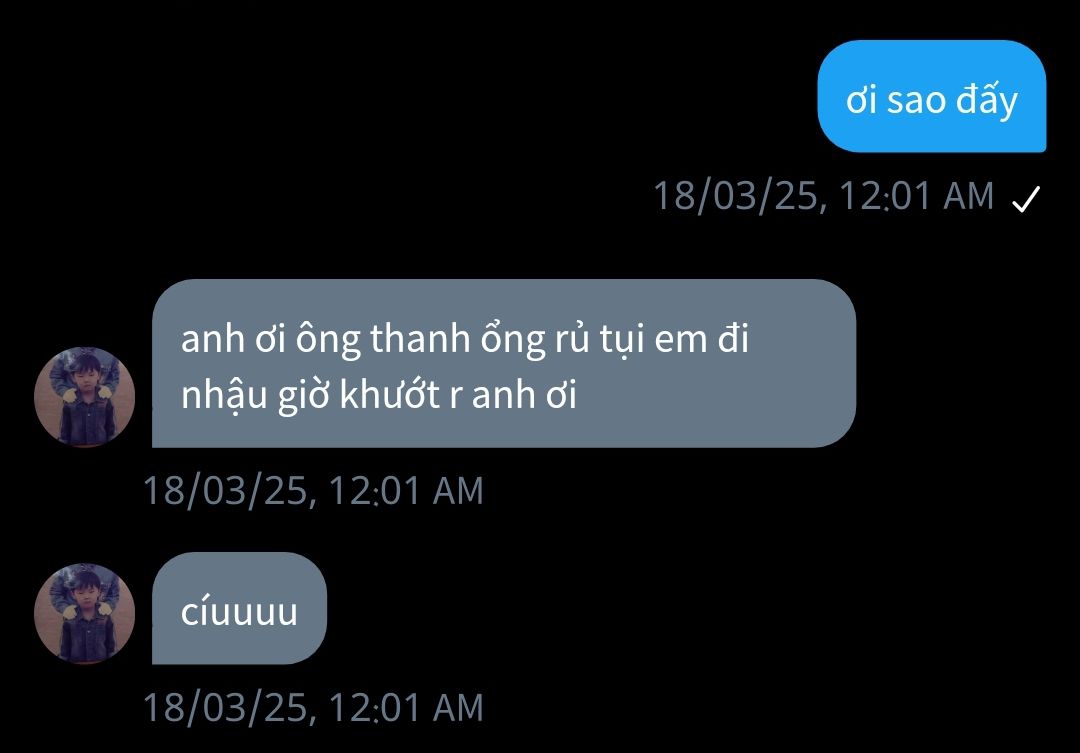Click the word "đấy" in the blue bubble
Screen dimensions: 1080x753
tap(986, 101)
